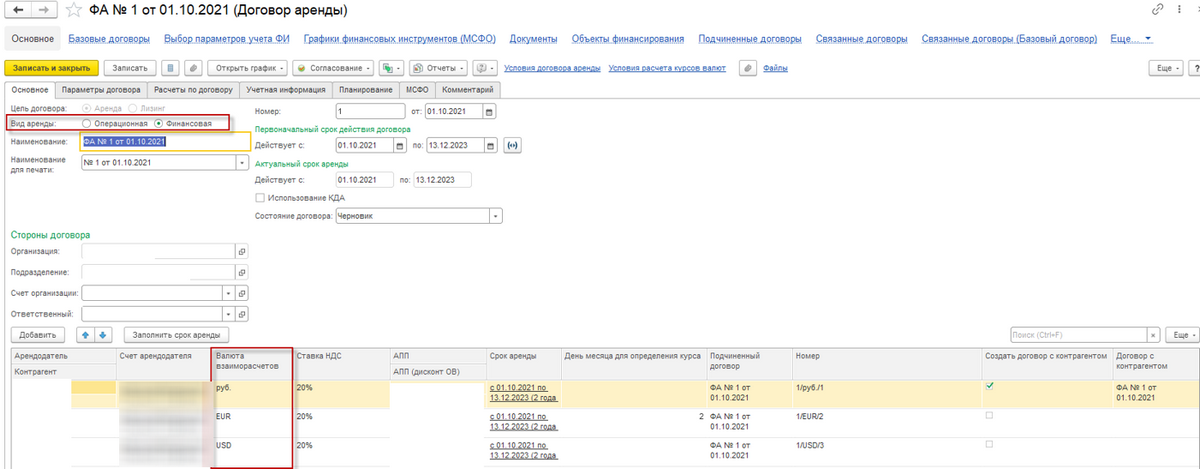Open the Условия договора аренды link
1200x469 pixels.
pyautogui.click(x=552, y=68)
